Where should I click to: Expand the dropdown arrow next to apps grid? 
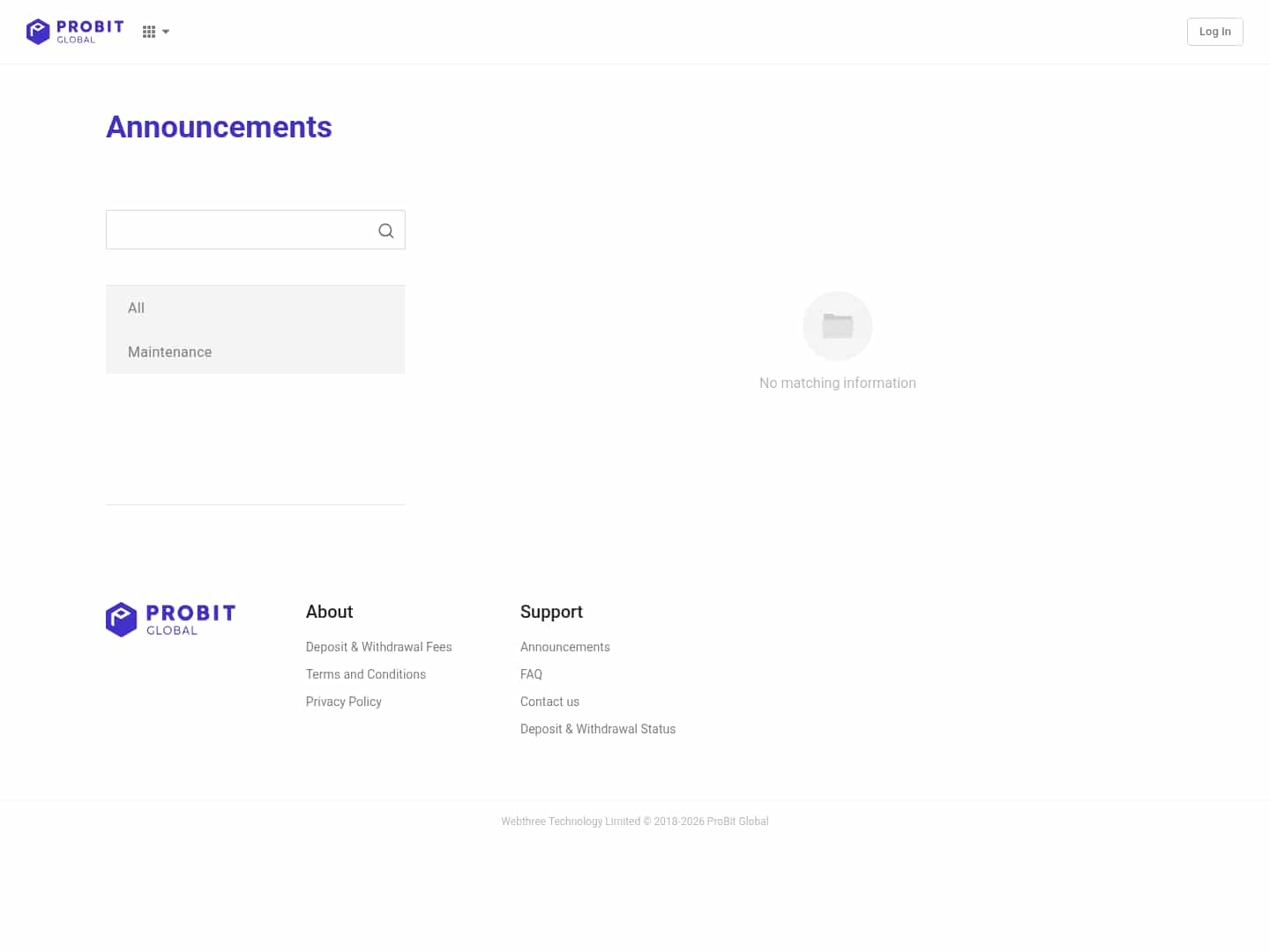pyautogui.click(x=166, y=32)
